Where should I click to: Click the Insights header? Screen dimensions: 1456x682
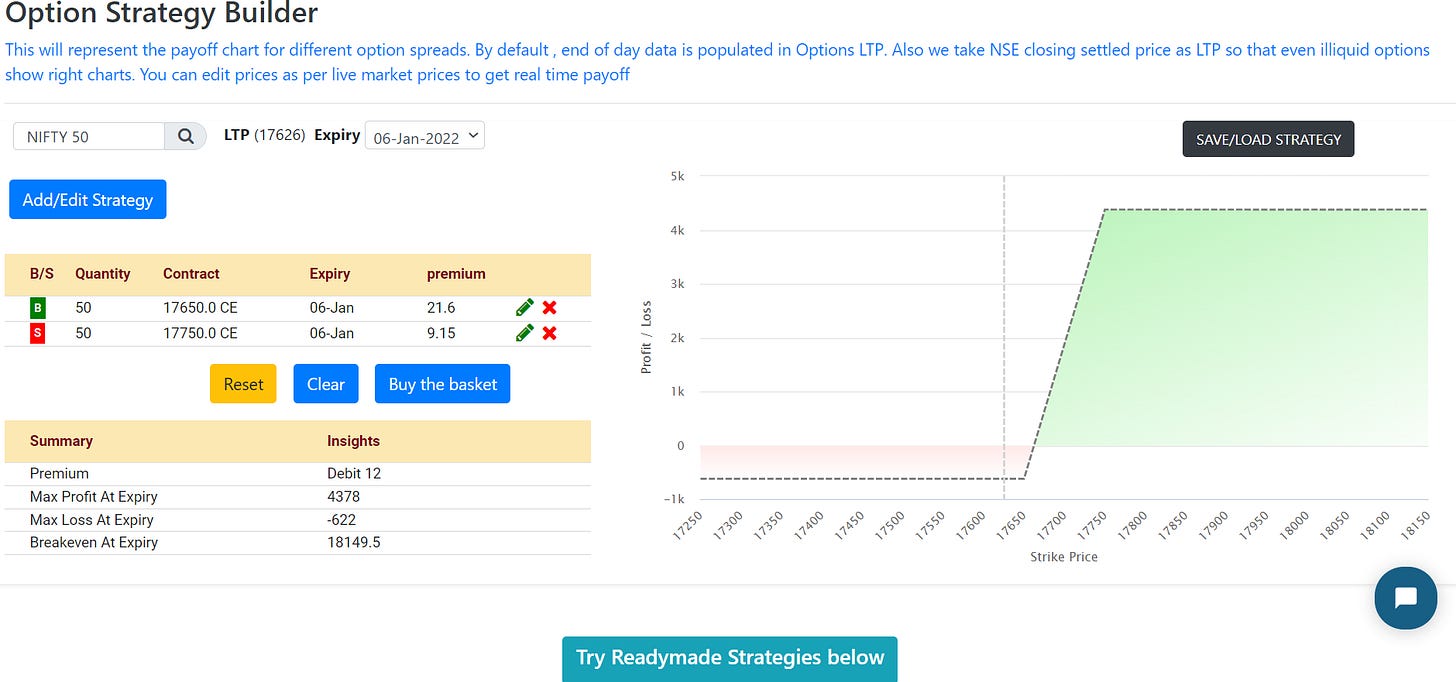[x=354, y=441]
